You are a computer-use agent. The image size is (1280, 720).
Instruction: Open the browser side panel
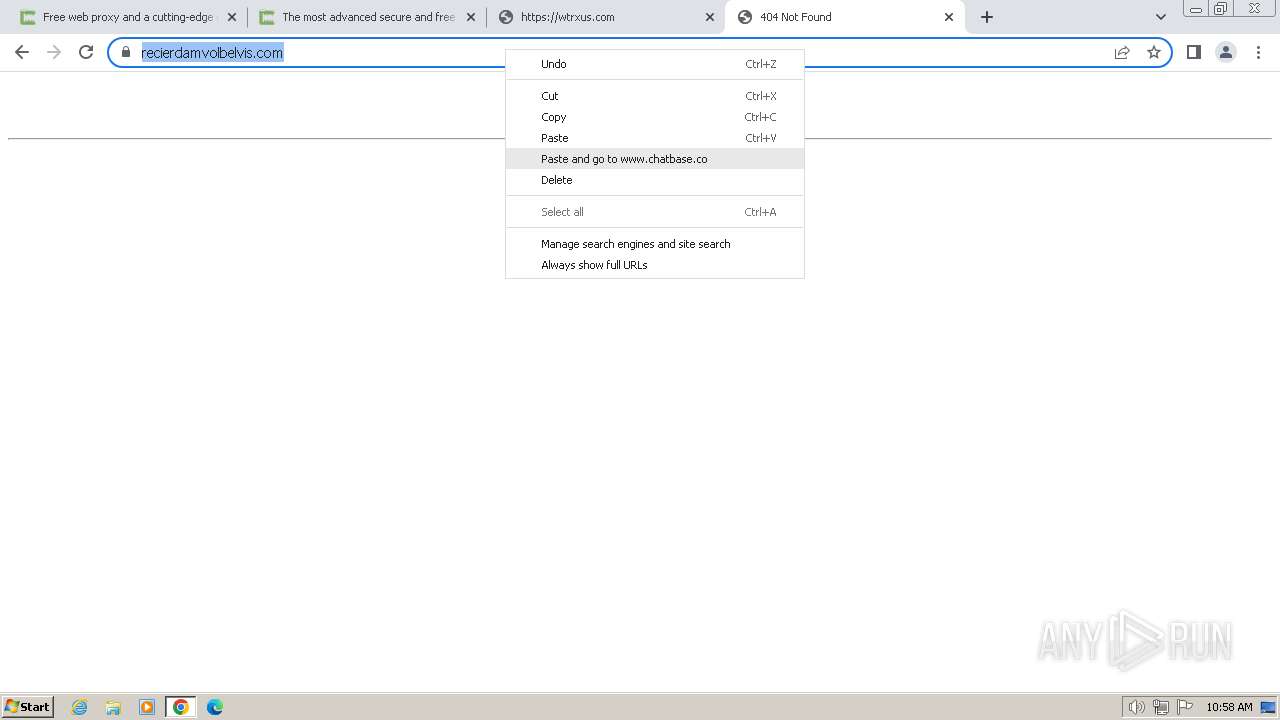[1194, 52]
